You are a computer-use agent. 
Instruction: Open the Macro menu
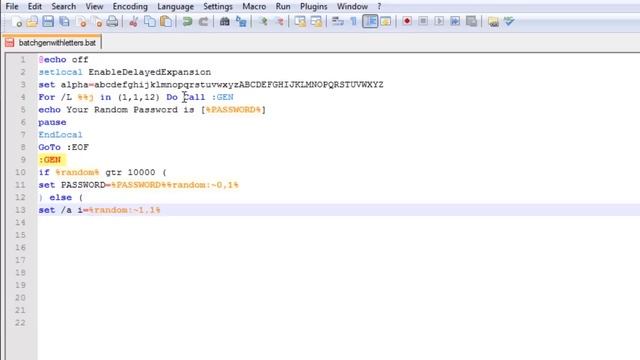254,7
